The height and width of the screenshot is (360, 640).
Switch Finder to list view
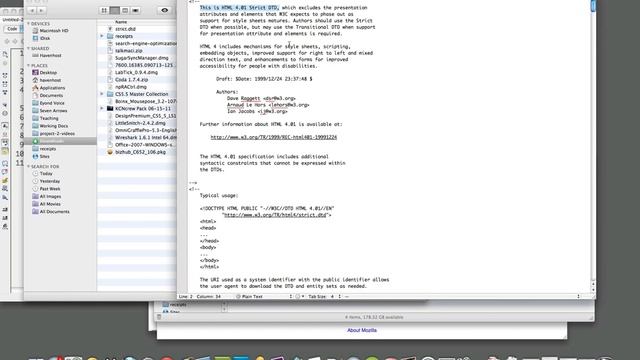pos(115,10)
